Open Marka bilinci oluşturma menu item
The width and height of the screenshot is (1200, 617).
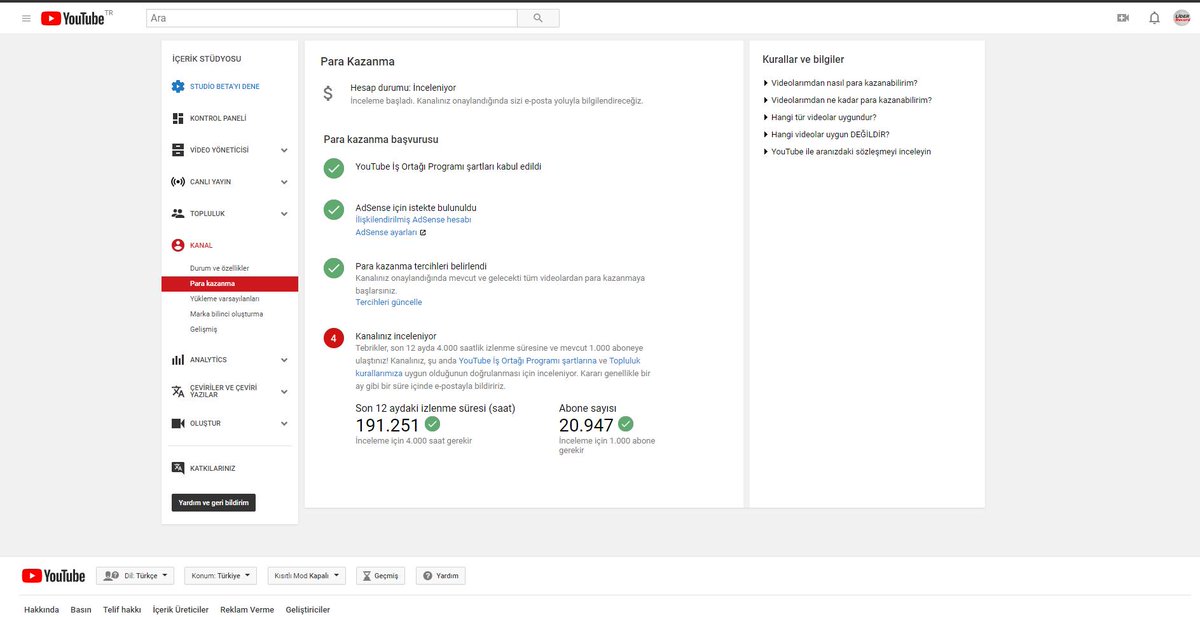point(229,314)
